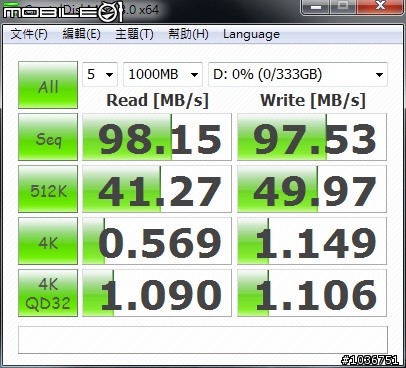This screenshot has width=406, height=368.
Task: Run the 512K benchmark test
Action: pyautogui.click(x=48, y=189)
